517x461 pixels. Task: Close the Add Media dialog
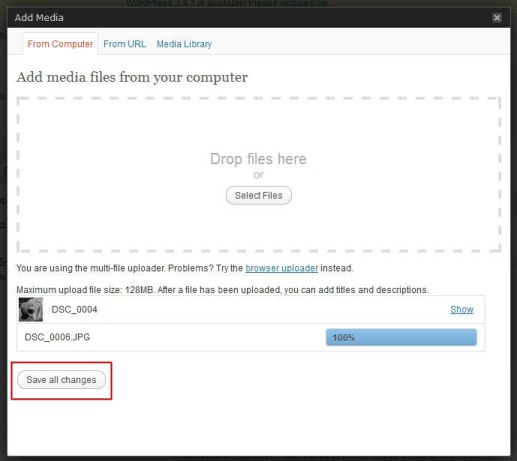coord(497,18)
